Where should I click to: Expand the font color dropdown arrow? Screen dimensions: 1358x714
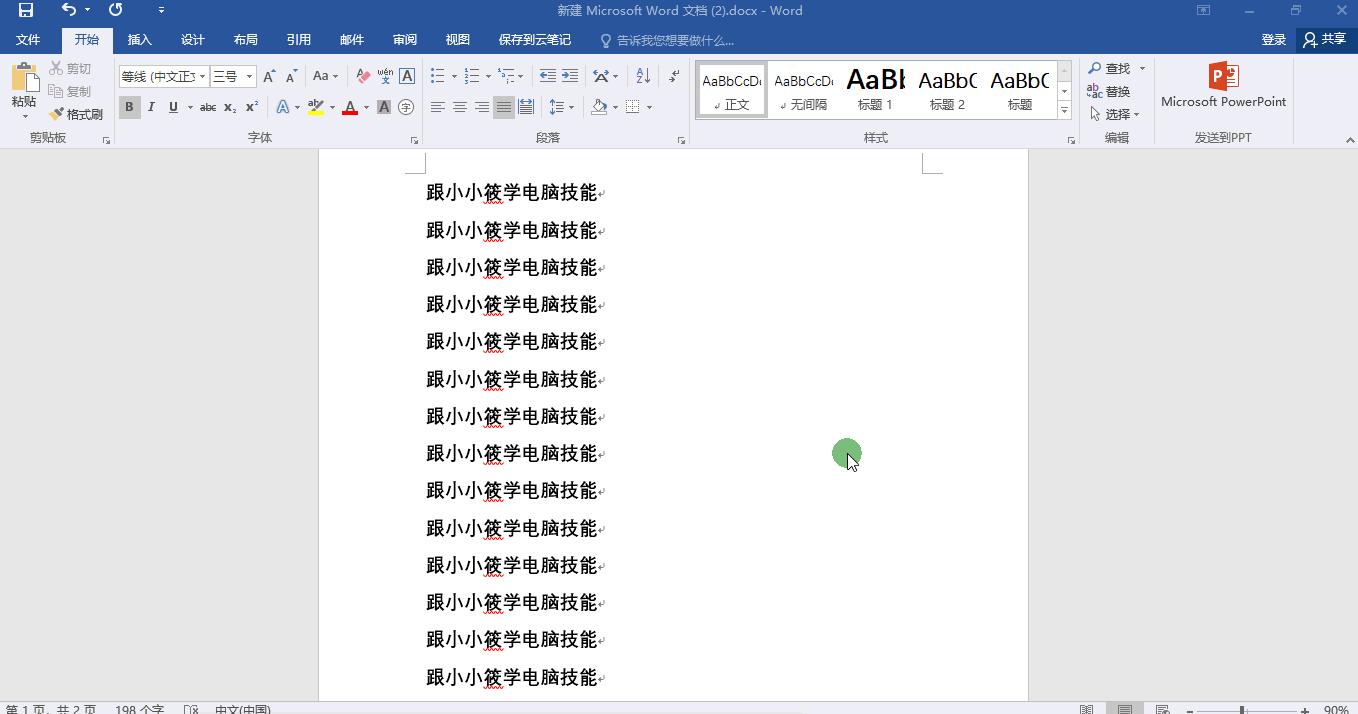tap(364, 107)
